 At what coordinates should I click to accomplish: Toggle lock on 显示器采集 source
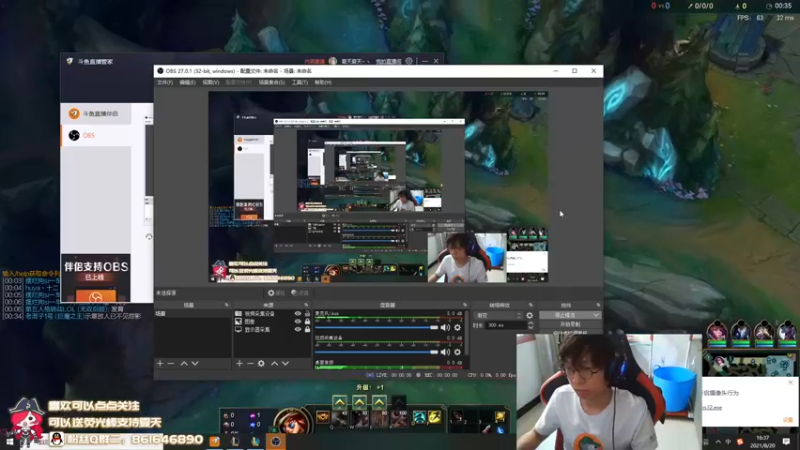coord(307,330)
